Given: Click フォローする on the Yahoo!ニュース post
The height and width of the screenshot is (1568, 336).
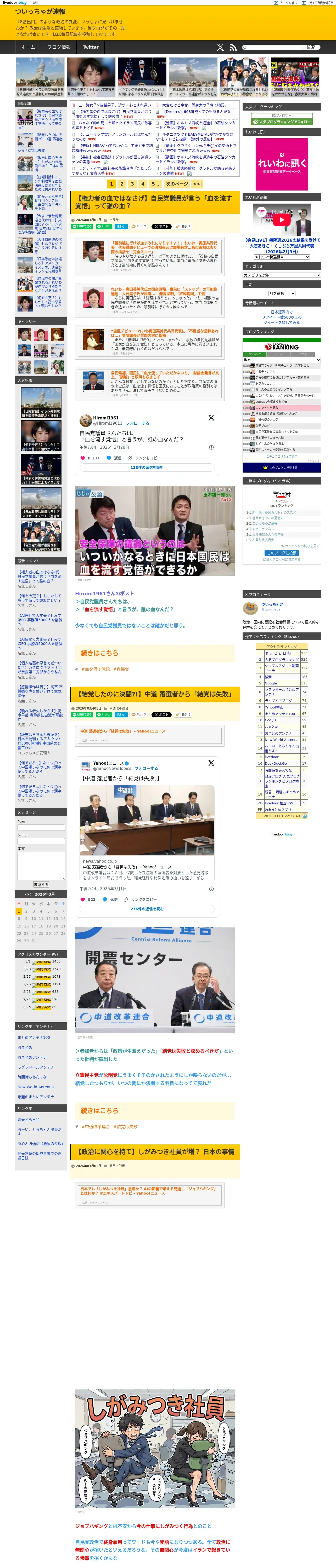Looking at the screenshot, I should point(146,768).
